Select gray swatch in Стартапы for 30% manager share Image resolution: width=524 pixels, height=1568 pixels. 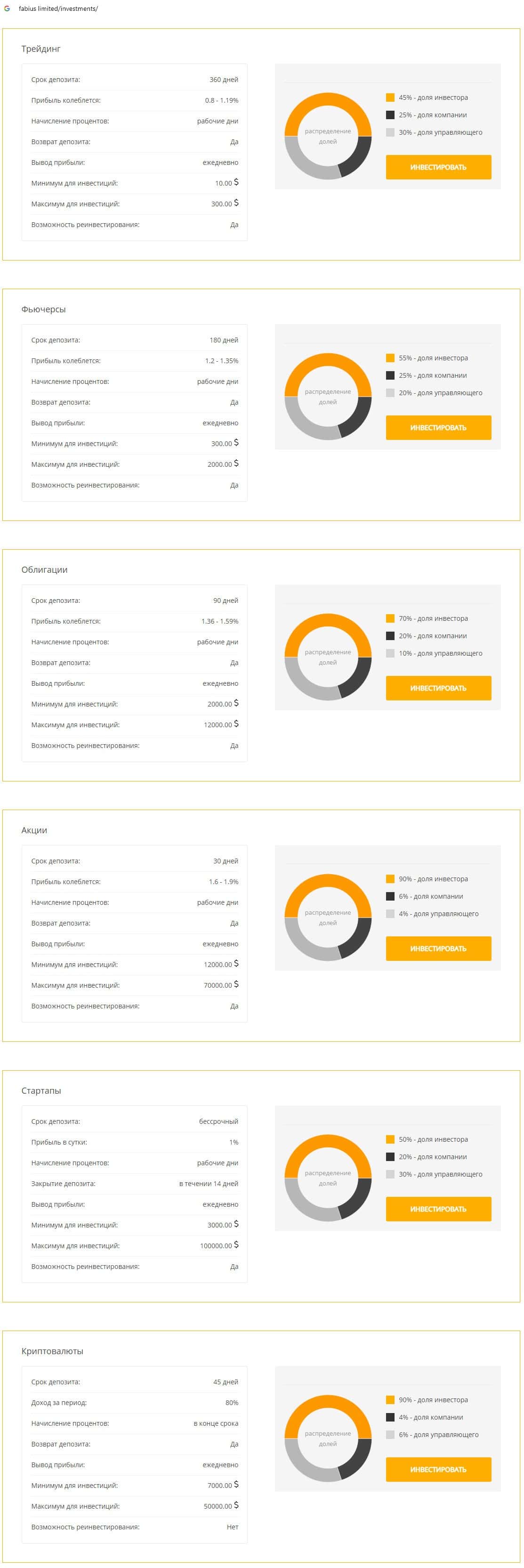coord(390,1174)
